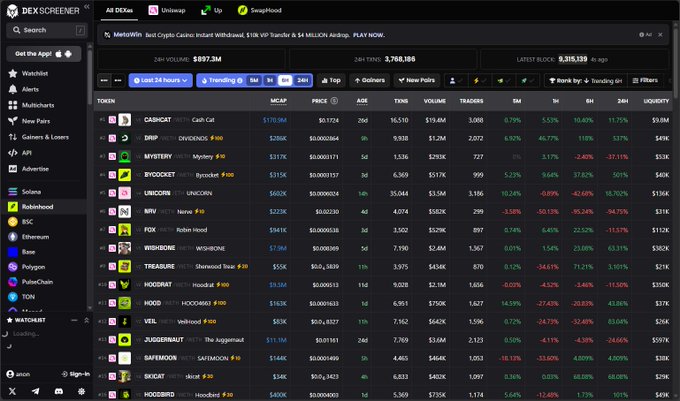This screenshot has height=401, width=680.
Task: Select the PulseChain chain icon
Action: coord(13,282)
